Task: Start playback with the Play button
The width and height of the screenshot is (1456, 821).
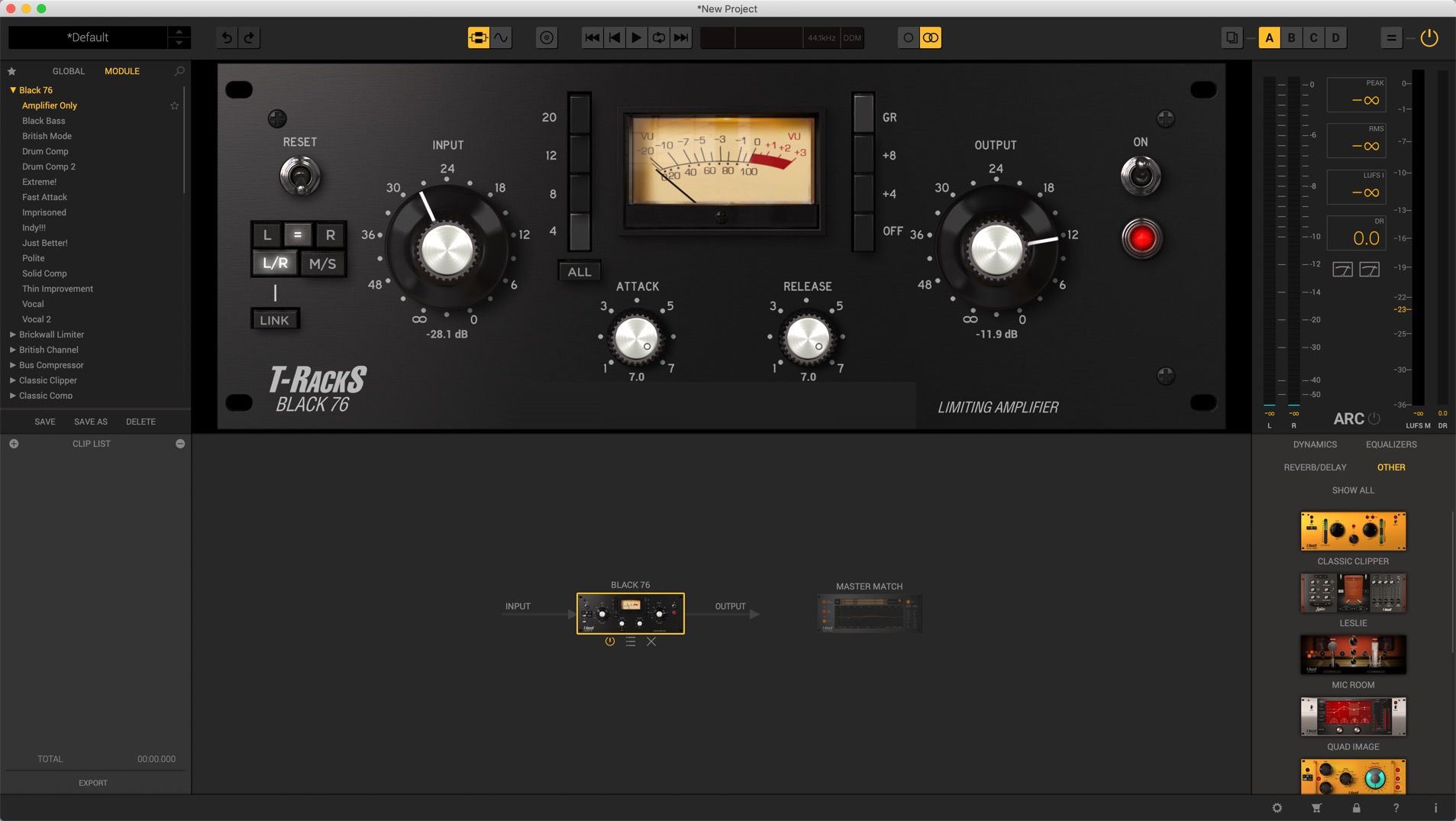Action: tap(636, 37)
